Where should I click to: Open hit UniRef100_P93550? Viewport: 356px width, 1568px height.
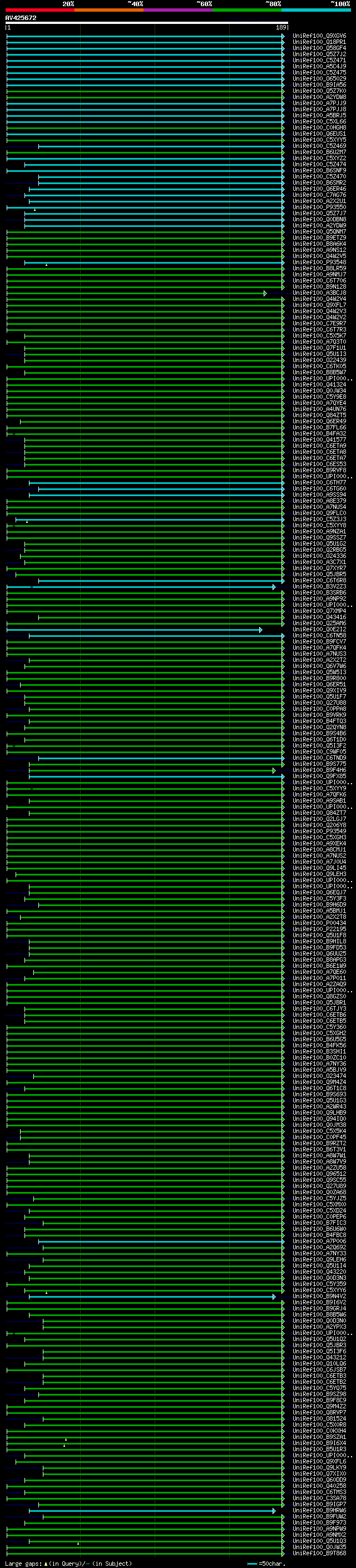(x=319, y=207)
